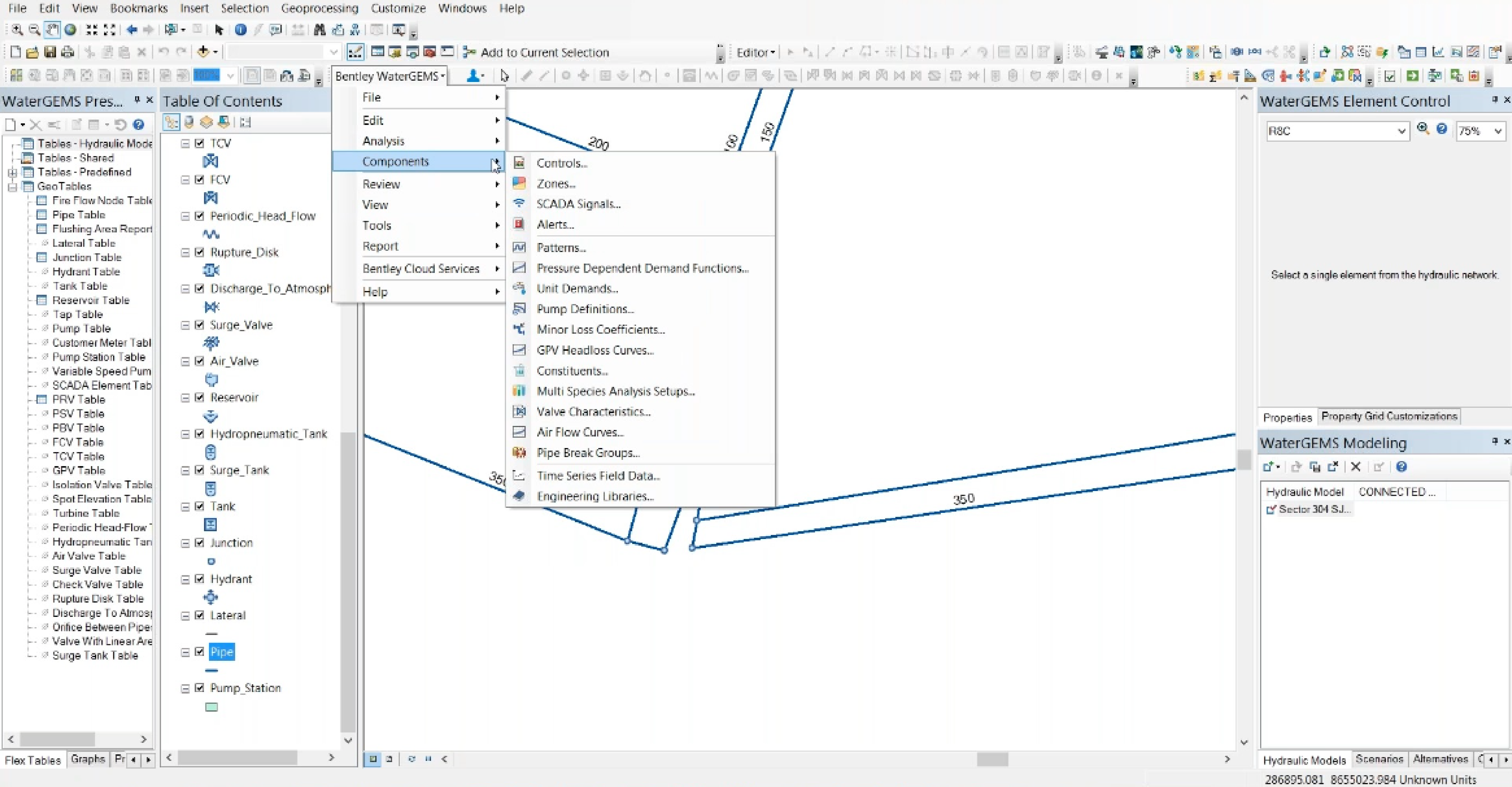Screen dimensions: 1512x787
Task: Open the 75% zoom dropdown
Action: [x=1497, y=131]
